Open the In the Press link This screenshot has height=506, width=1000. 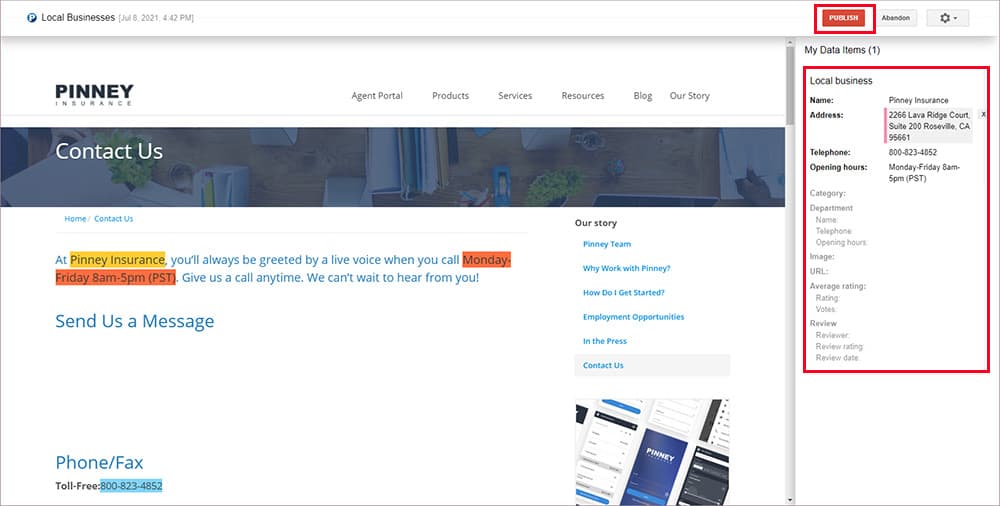pyautogui.click(x=605, y=341)
